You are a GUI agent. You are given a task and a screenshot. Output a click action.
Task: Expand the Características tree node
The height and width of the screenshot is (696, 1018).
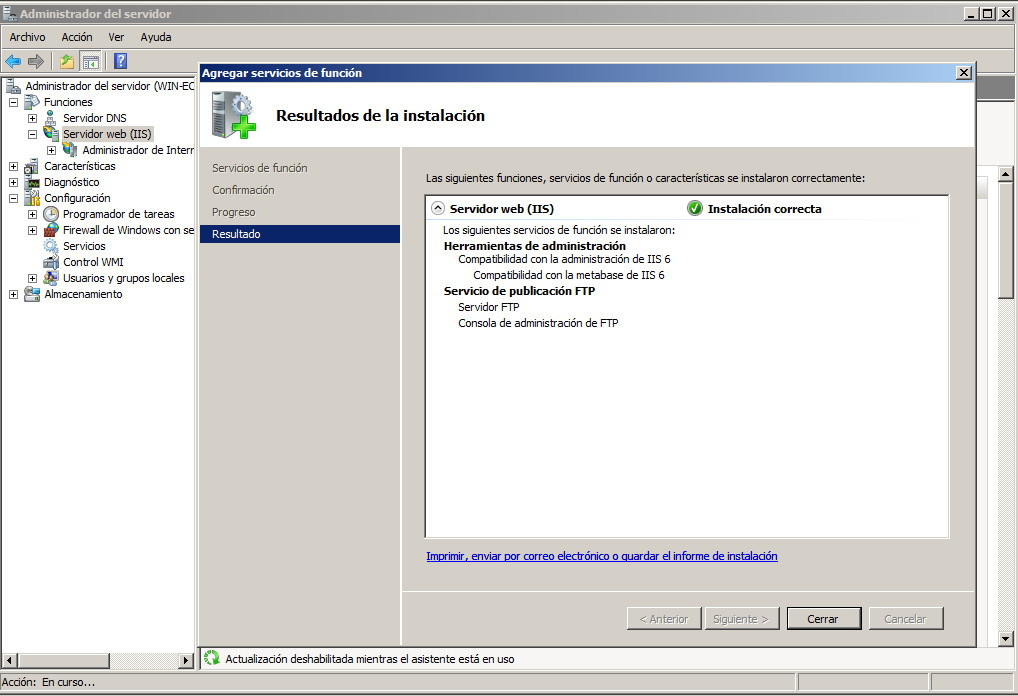click(x=13, y=166)
